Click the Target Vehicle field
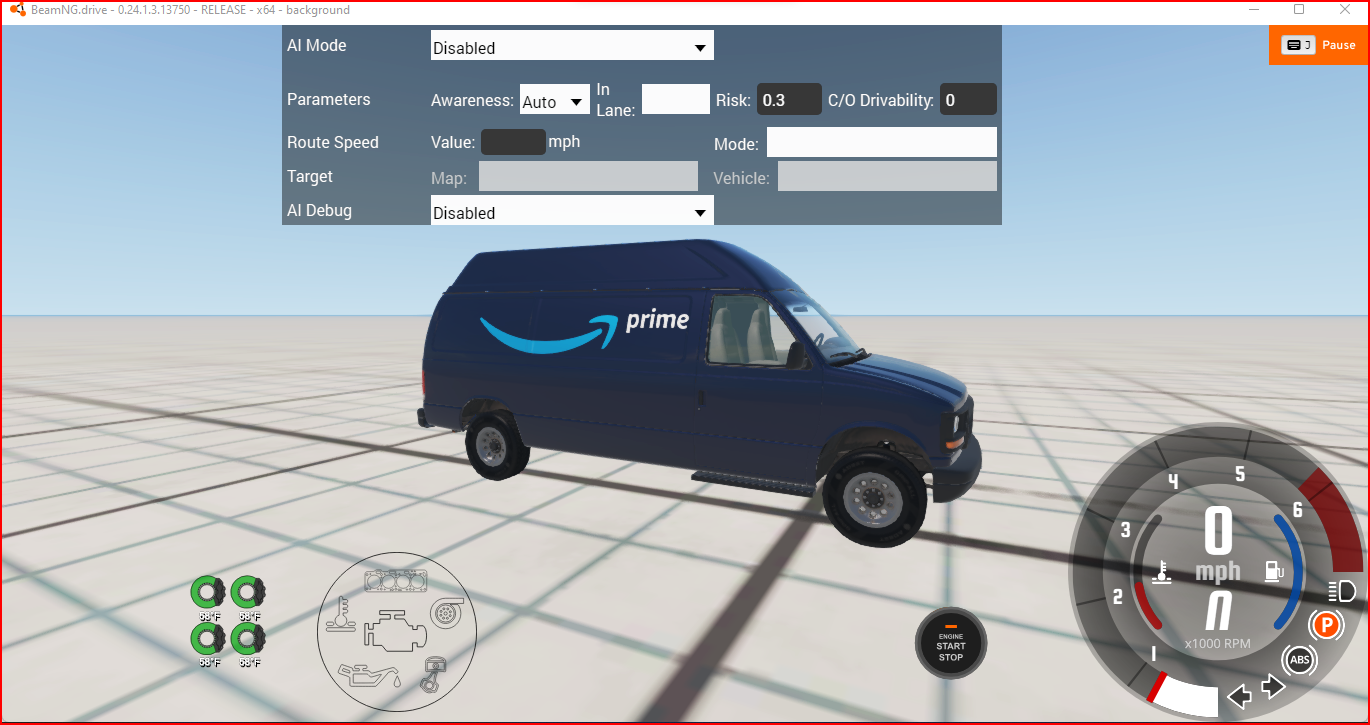Screen dimensions: 1370x725 pos(887,177)
